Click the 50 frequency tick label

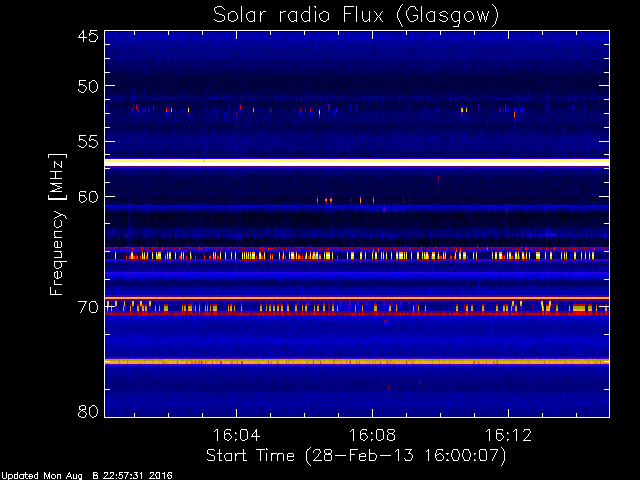click(88, 86)
